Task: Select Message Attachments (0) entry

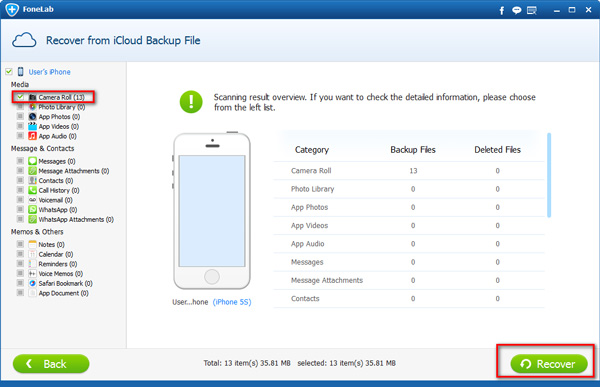Action: [74, 171]
